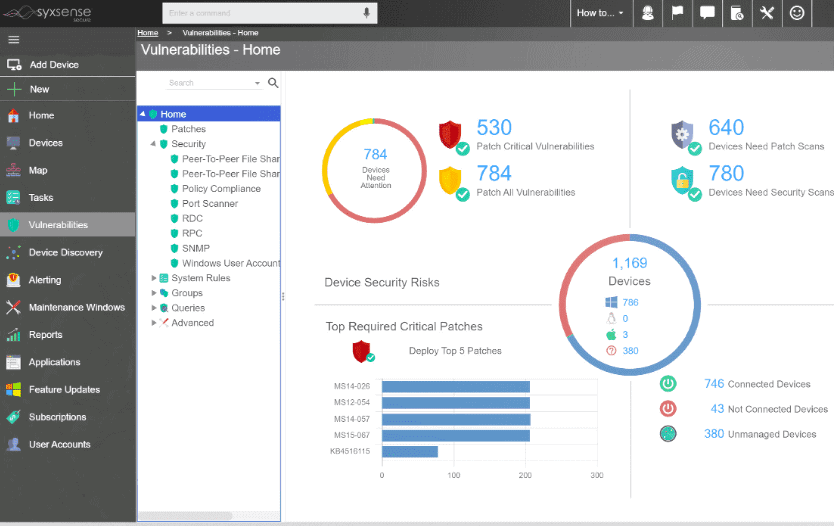The width and height of the screenshot is (834, 526).
Task: Select Patches in the tree
Action: pyautogui.click(x=188, y=129)
